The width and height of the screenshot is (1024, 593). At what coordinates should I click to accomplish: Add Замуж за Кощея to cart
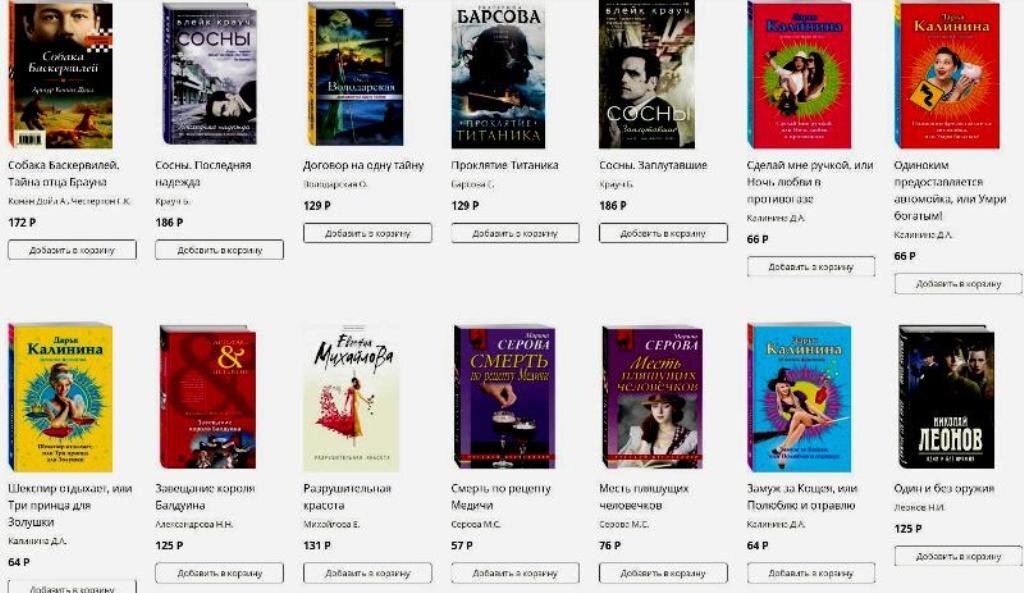coord(811,573)
